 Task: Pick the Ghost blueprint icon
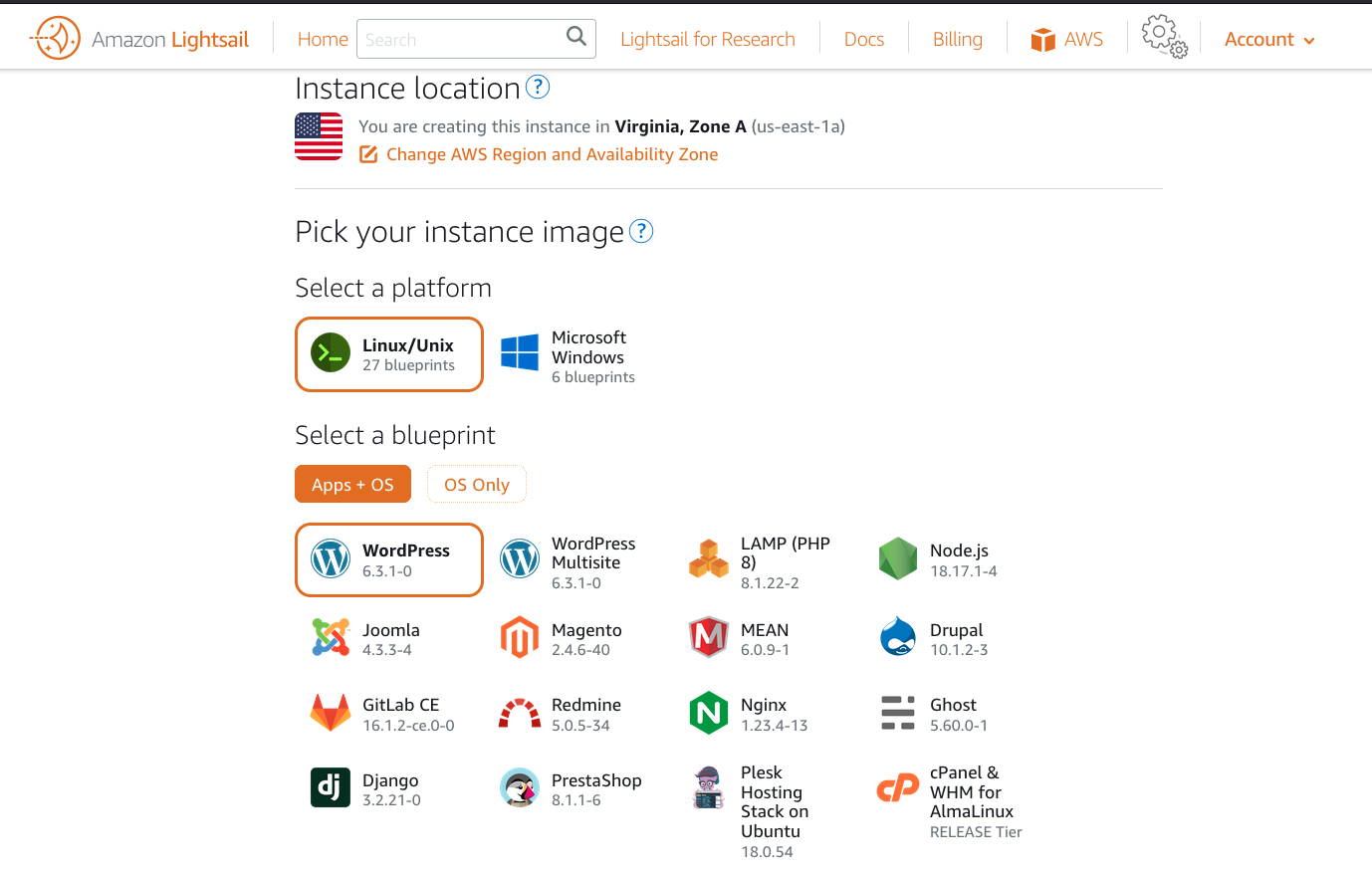(898, 713)
